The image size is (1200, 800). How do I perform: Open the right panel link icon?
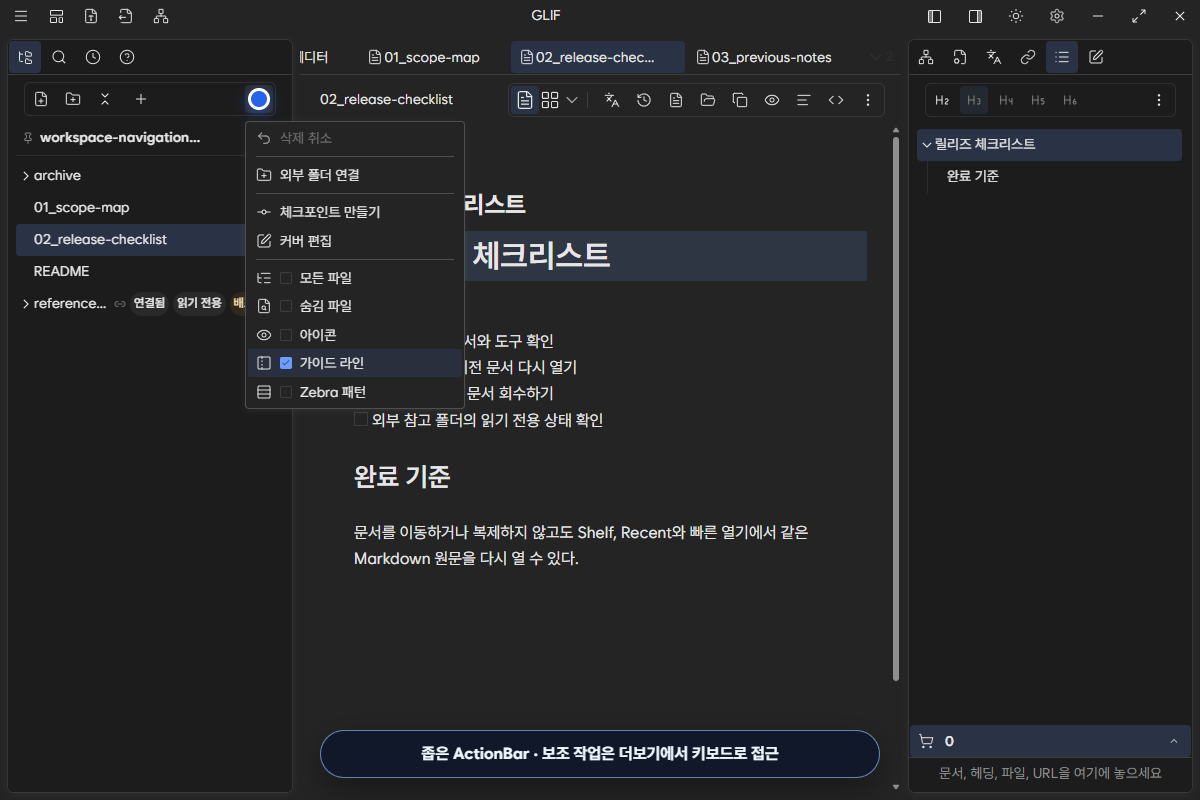1028,57
